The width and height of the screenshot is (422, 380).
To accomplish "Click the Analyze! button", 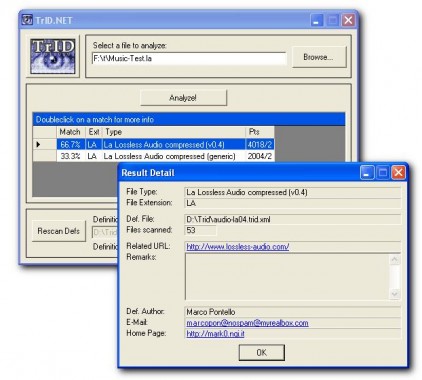I will tap(183, 98).
